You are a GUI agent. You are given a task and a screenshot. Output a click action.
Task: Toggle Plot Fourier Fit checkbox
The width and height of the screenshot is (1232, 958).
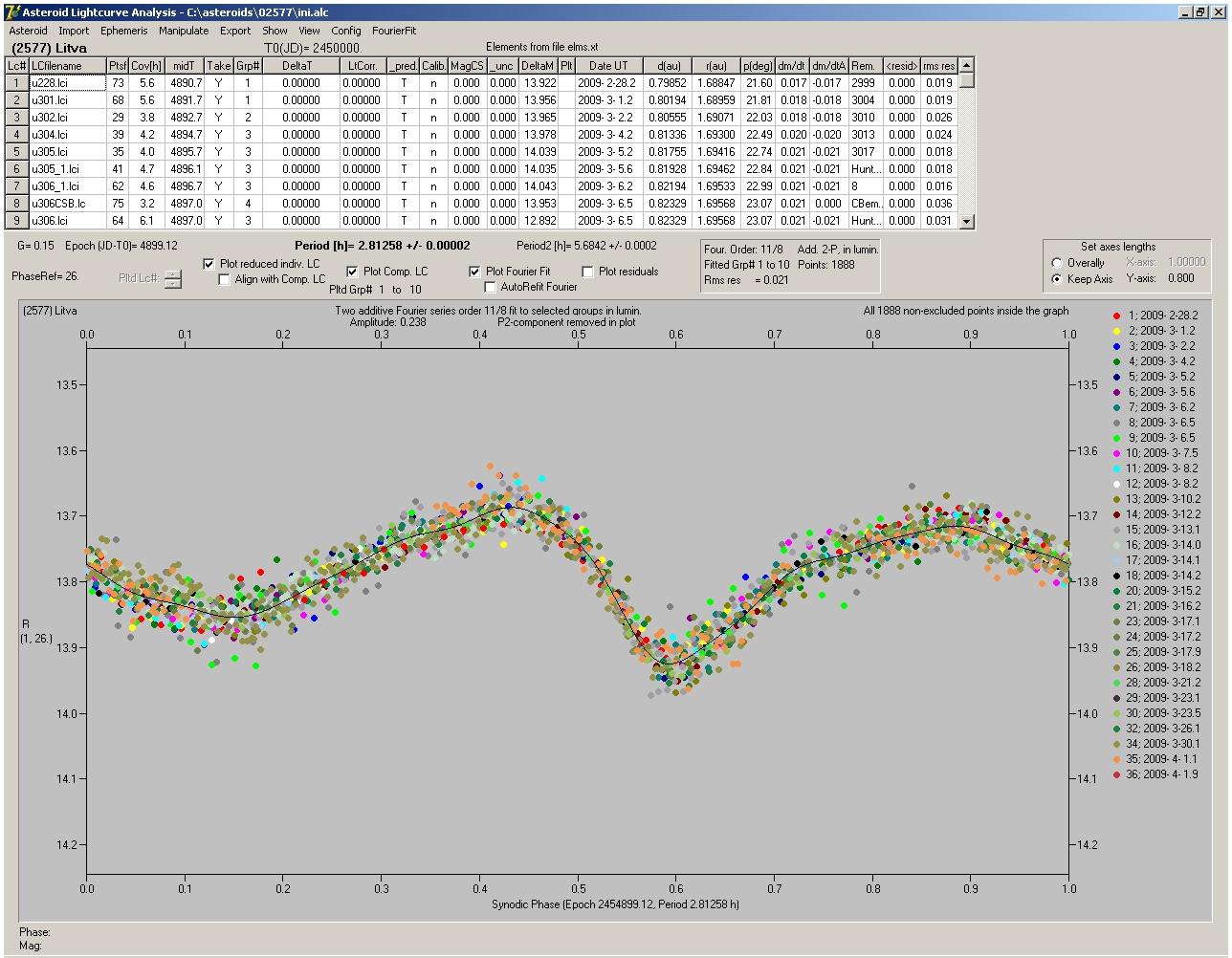tap(474, 272)
